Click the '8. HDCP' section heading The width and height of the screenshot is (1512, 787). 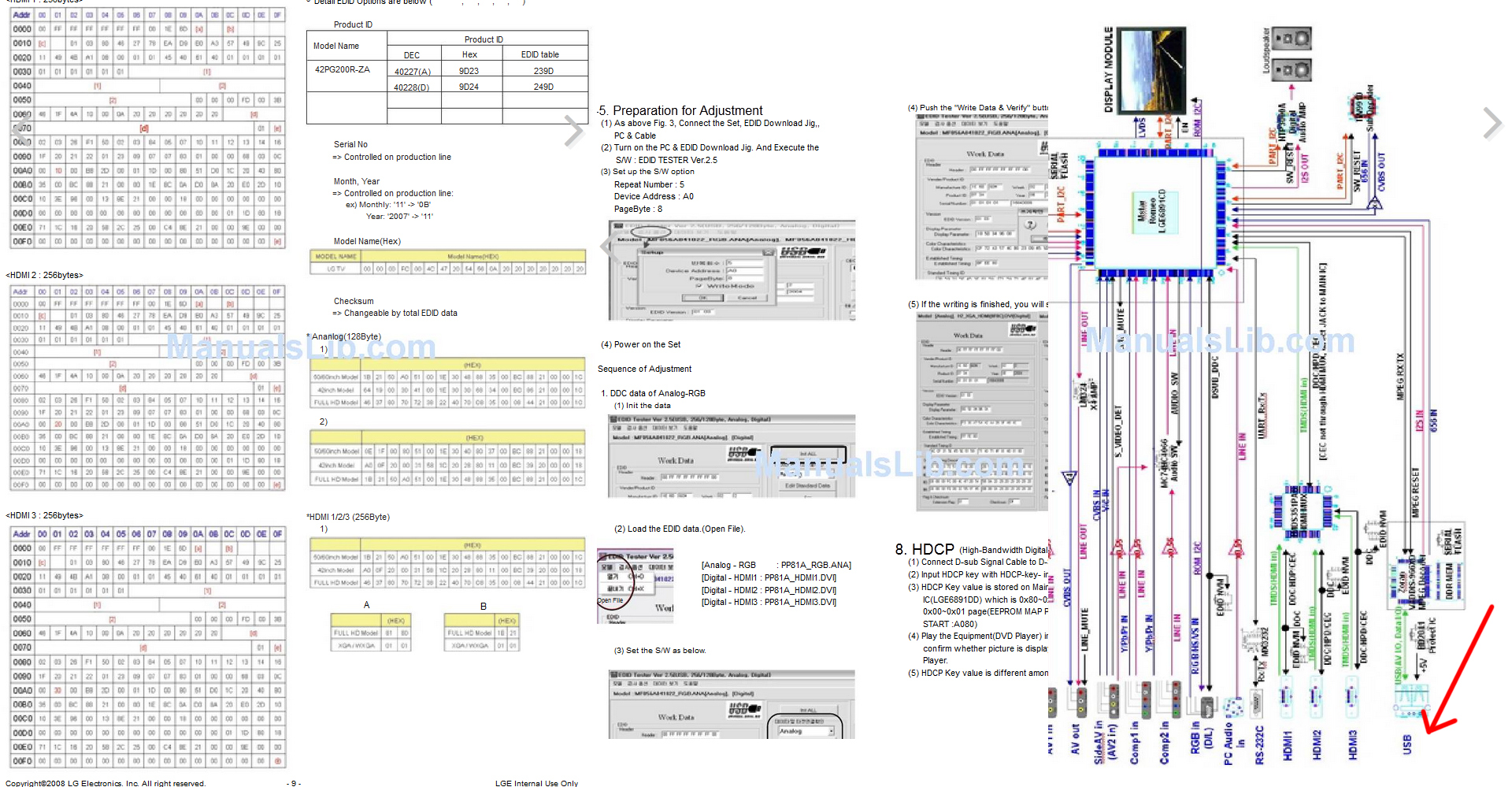(x=925, y=549)
